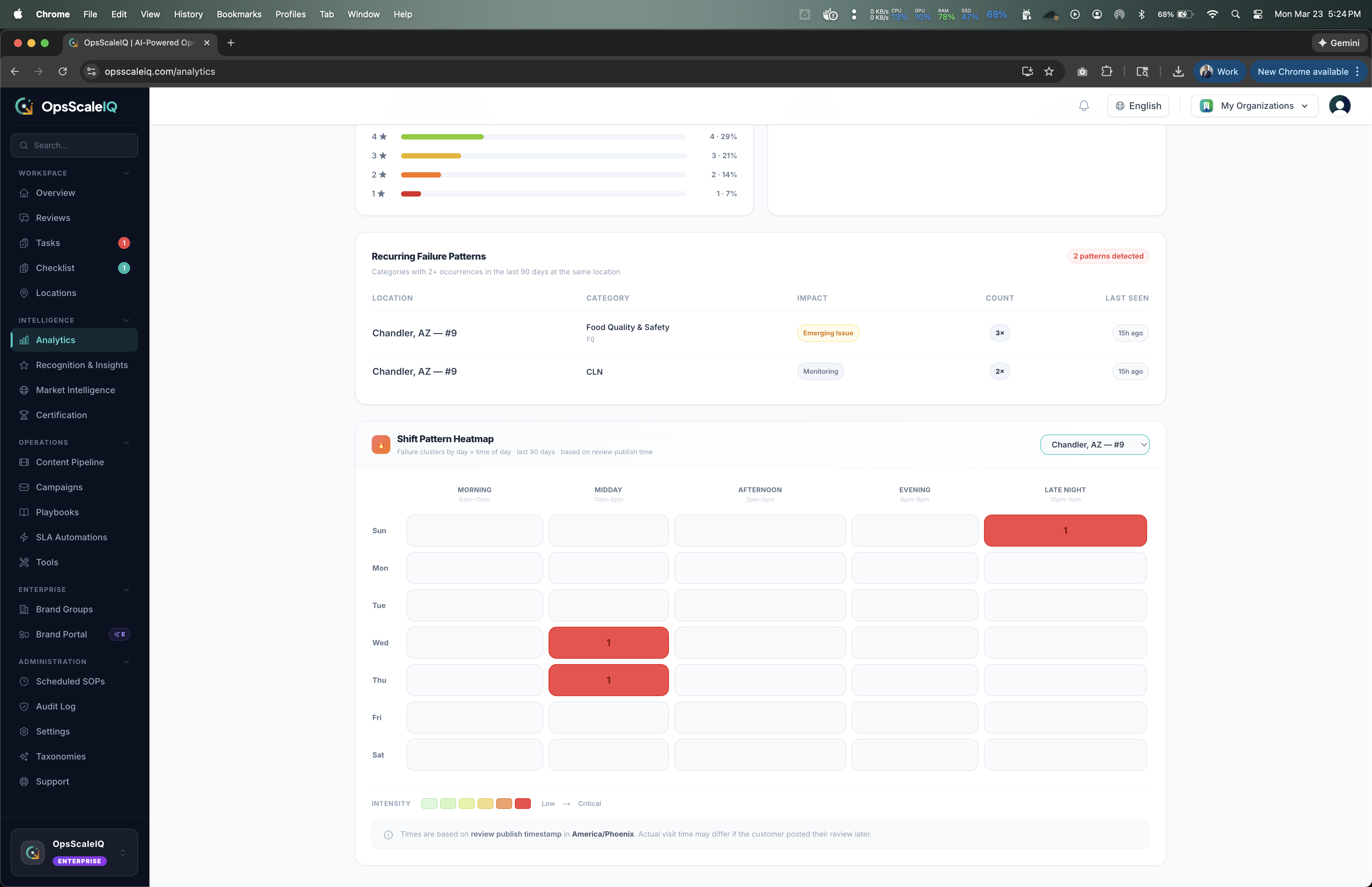Open Certification from the sidebar icon
1372x887 pixels.
coord(24,415)
